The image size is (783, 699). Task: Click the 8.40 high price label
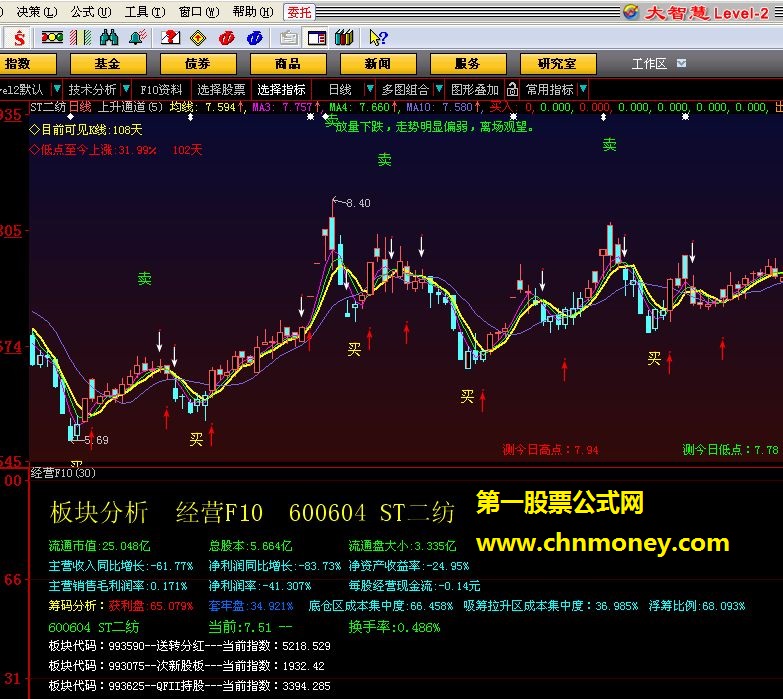tap(358, 203)
